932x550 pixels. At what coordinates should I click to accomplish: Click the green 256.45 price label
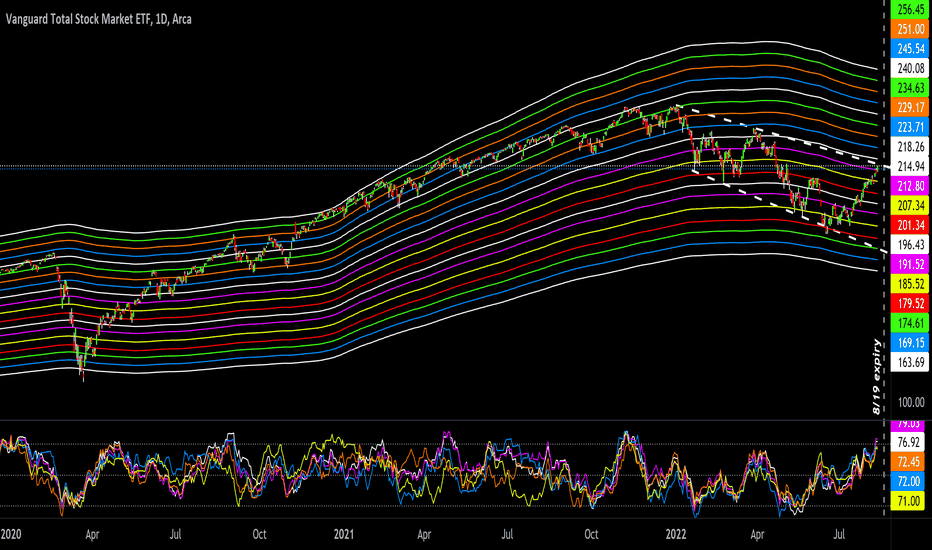(x=911, y=10)
